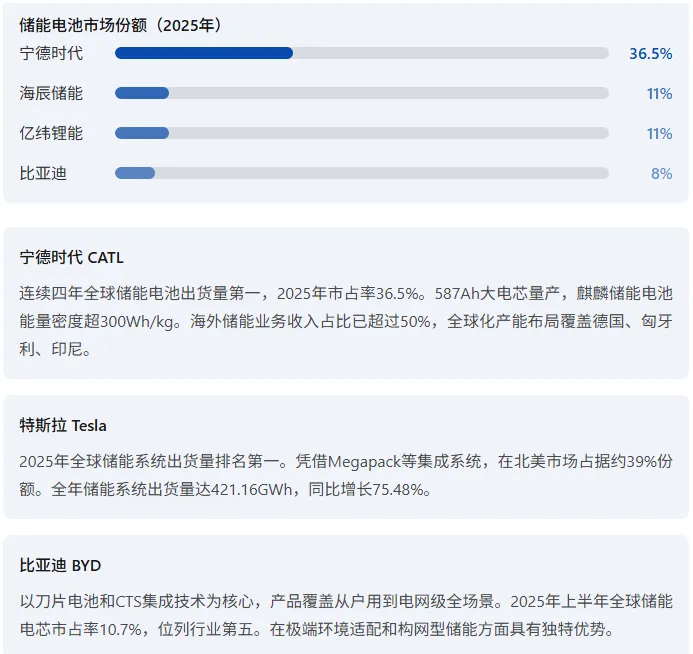Click the CATL description paragraph
The height and width of the screenshot is (654, 693).
point(346,322)
